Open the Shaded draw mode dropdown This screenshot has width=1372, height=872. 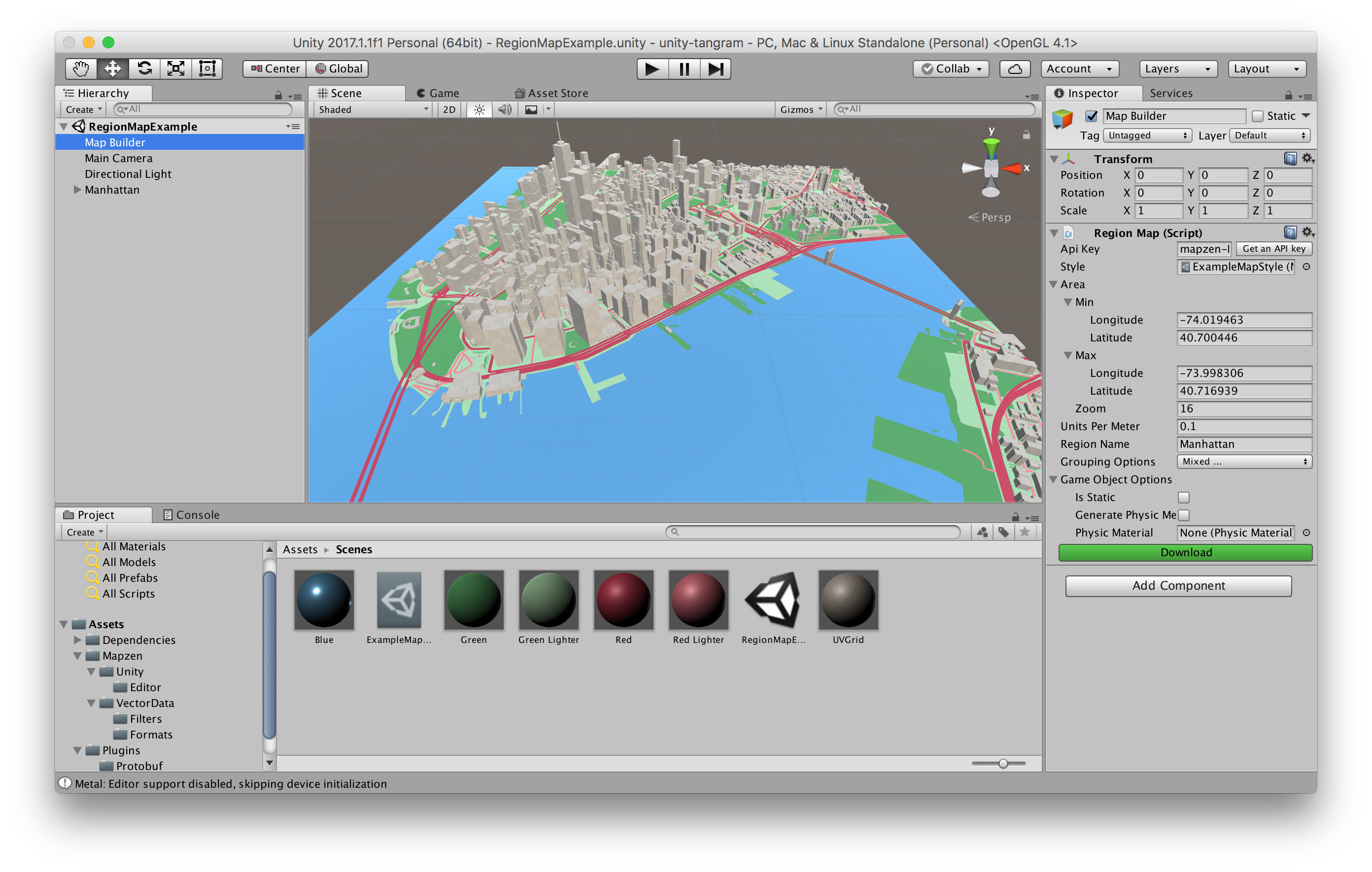[373, 109]
